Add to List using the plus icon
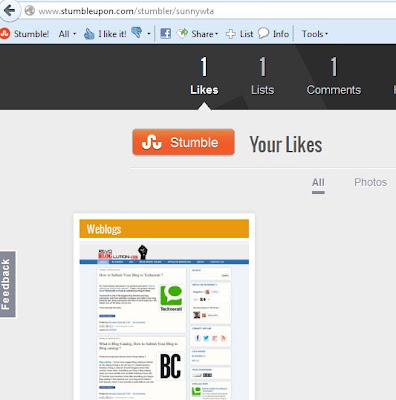Viewport: 396px width, 400px height. tap(231, 34)
